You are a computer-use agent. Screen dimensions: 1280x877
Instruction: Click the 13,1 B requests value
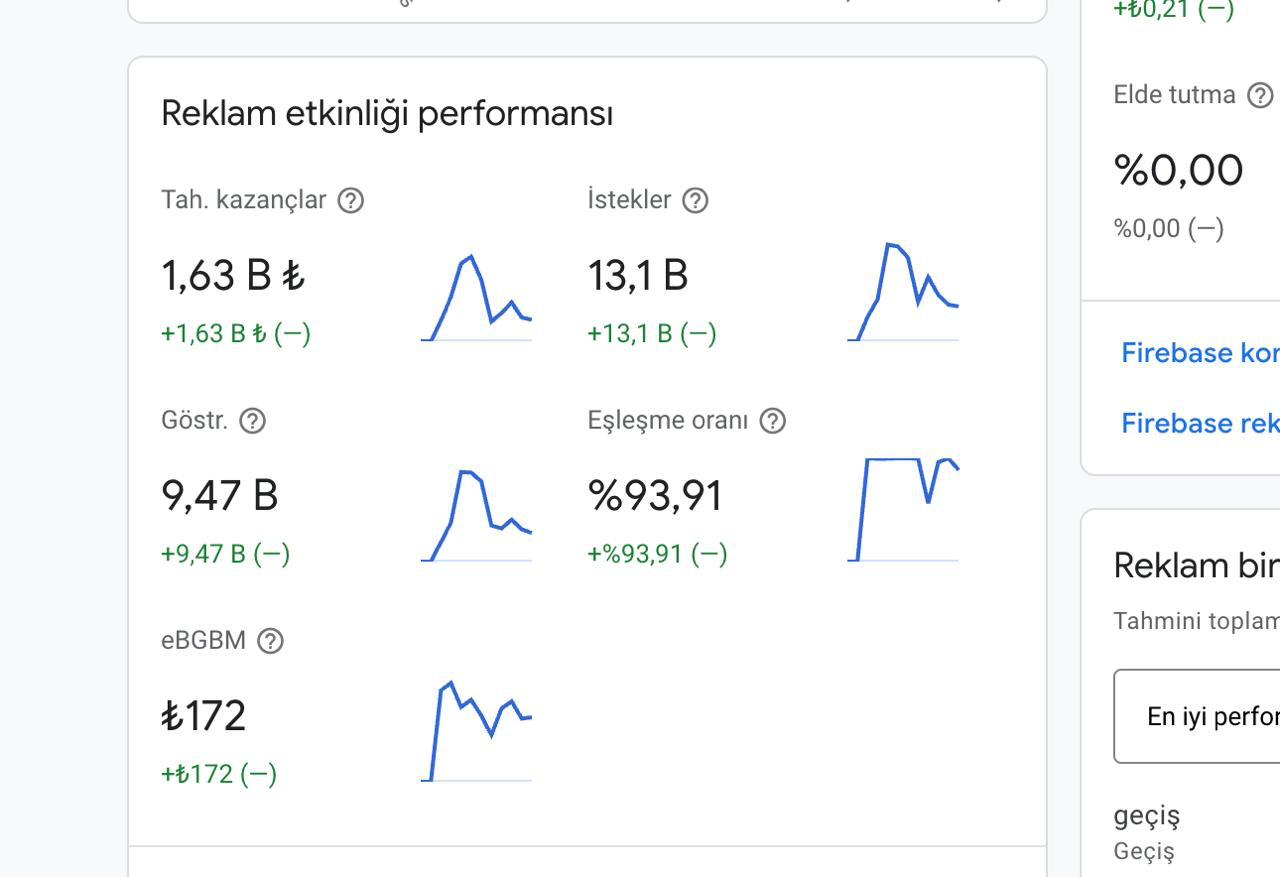click(x=638, y=275)
